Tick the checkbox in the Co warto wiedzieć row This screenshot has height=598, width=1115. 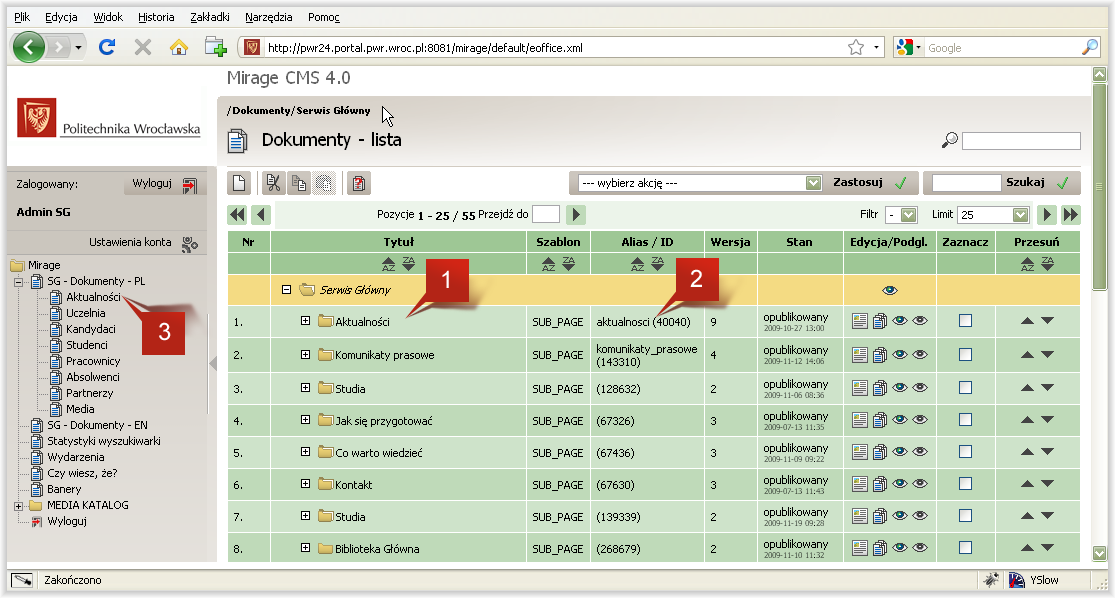tap(965, 452)
